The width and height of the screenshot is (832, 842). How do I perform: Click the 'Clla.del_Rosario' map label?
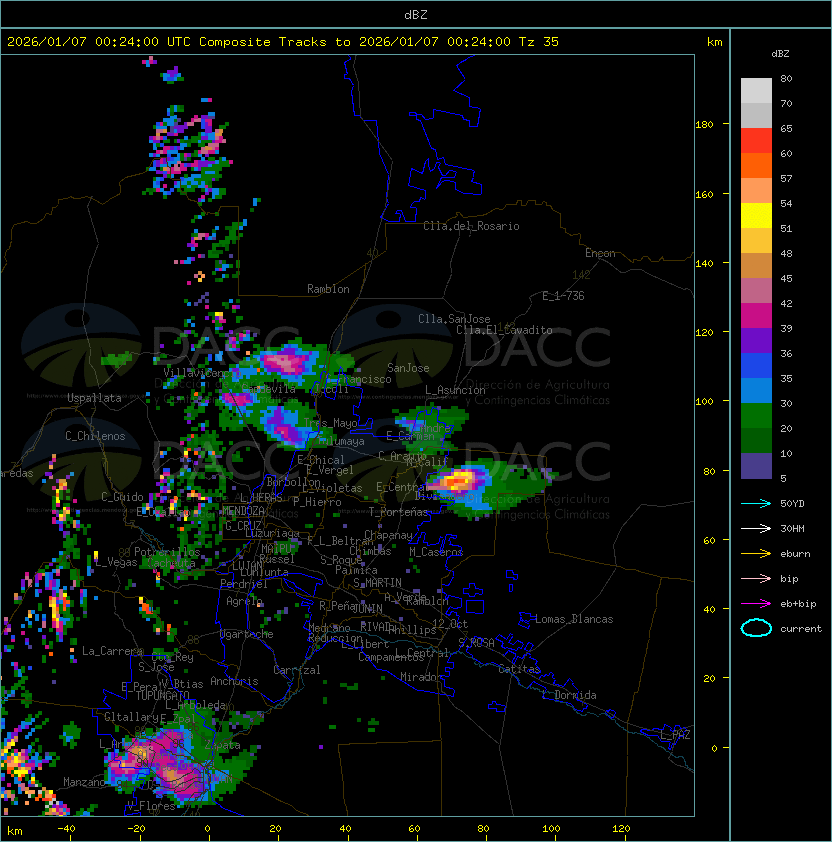(471, 226)
